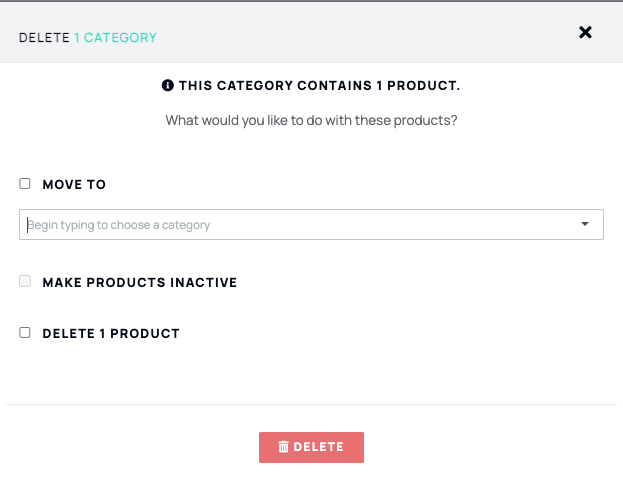Expand the category dropdown arrow
The width and height of the screenshot is (623, 484).
coord(585,224)
